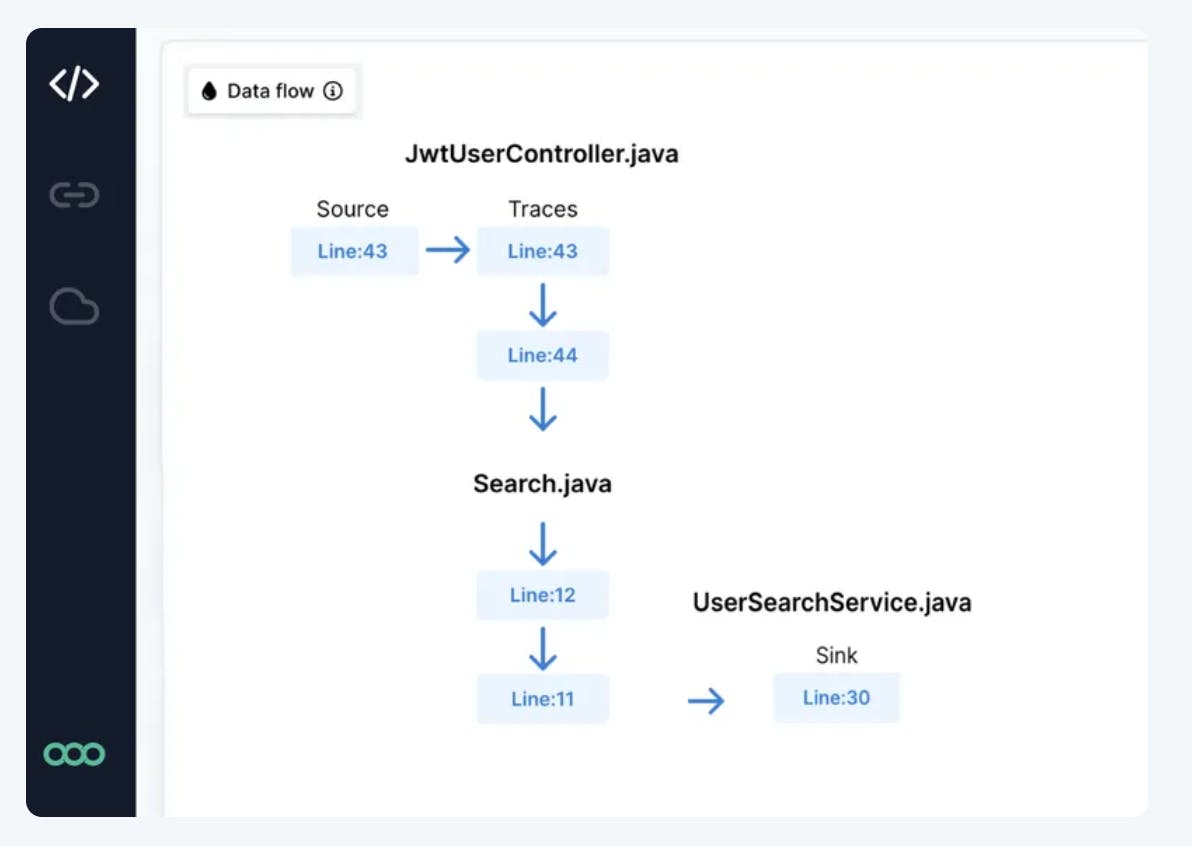1192x846 pixels.
Task: Select the Traces Line:43 node
Action: click(542, 251)
